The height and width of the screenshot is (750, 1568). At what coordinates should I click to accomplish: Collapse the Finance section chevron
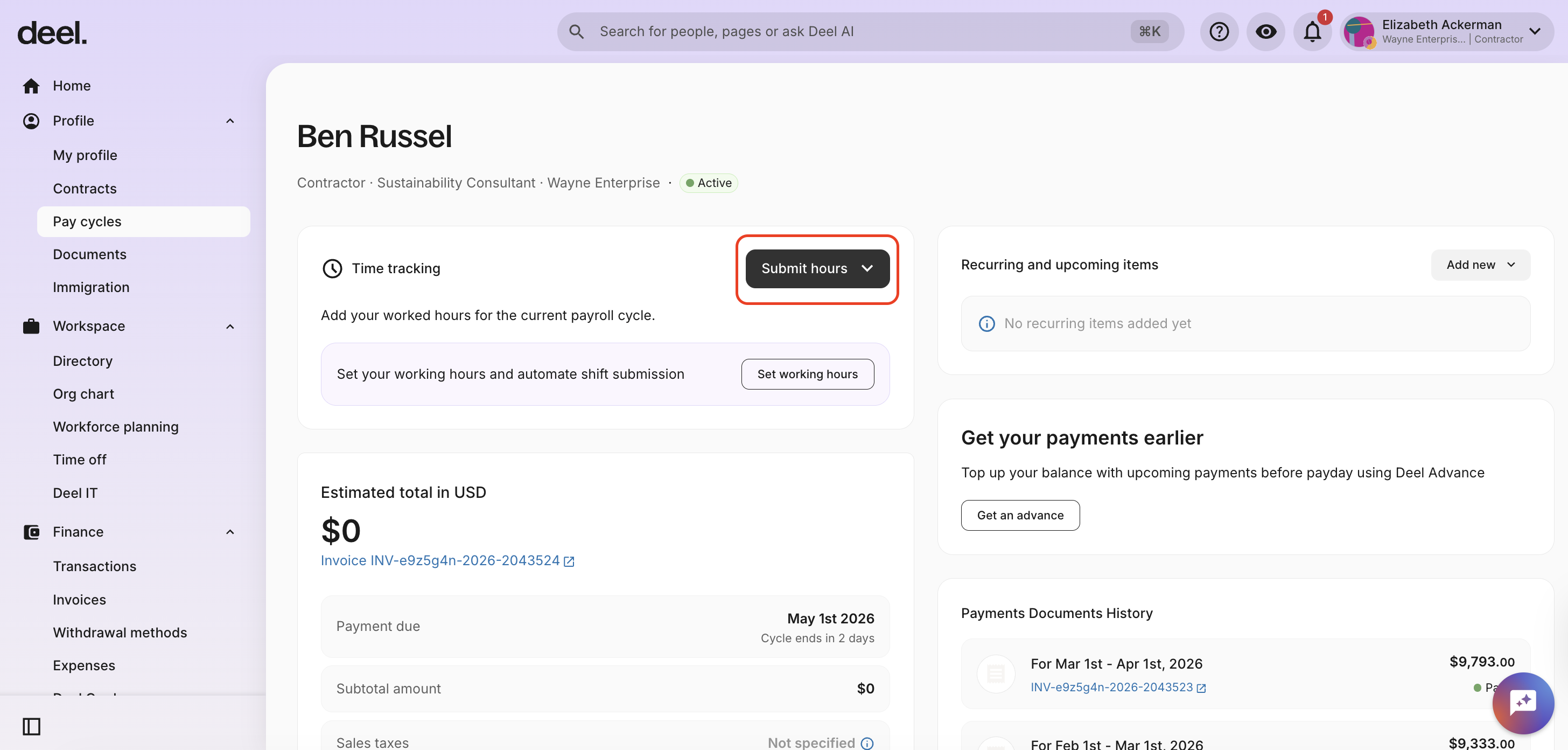coord(230,532)
